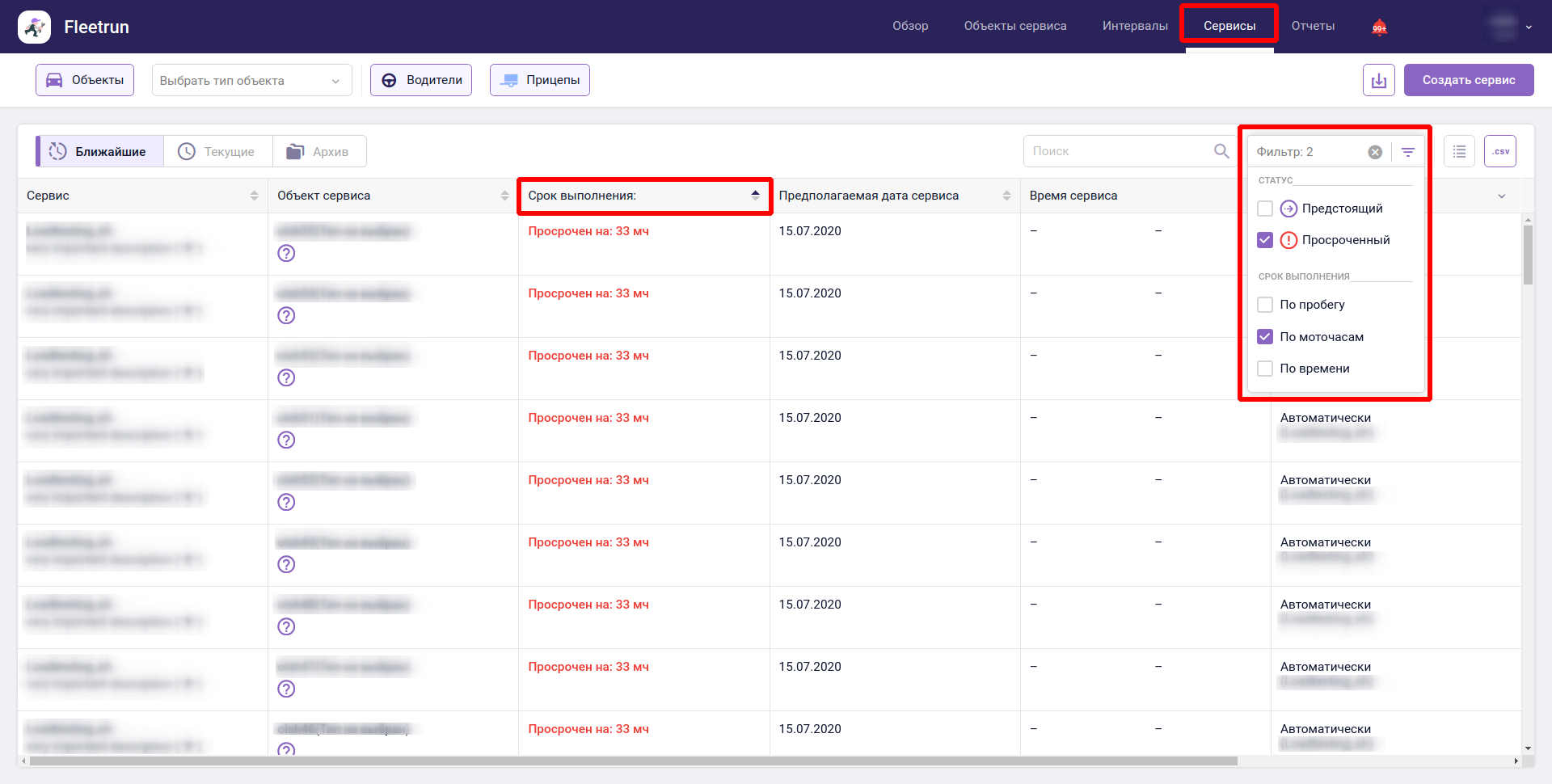Clear the filter with the X icon
Screen dimensions: 1552x784
tap(1375, 152)
